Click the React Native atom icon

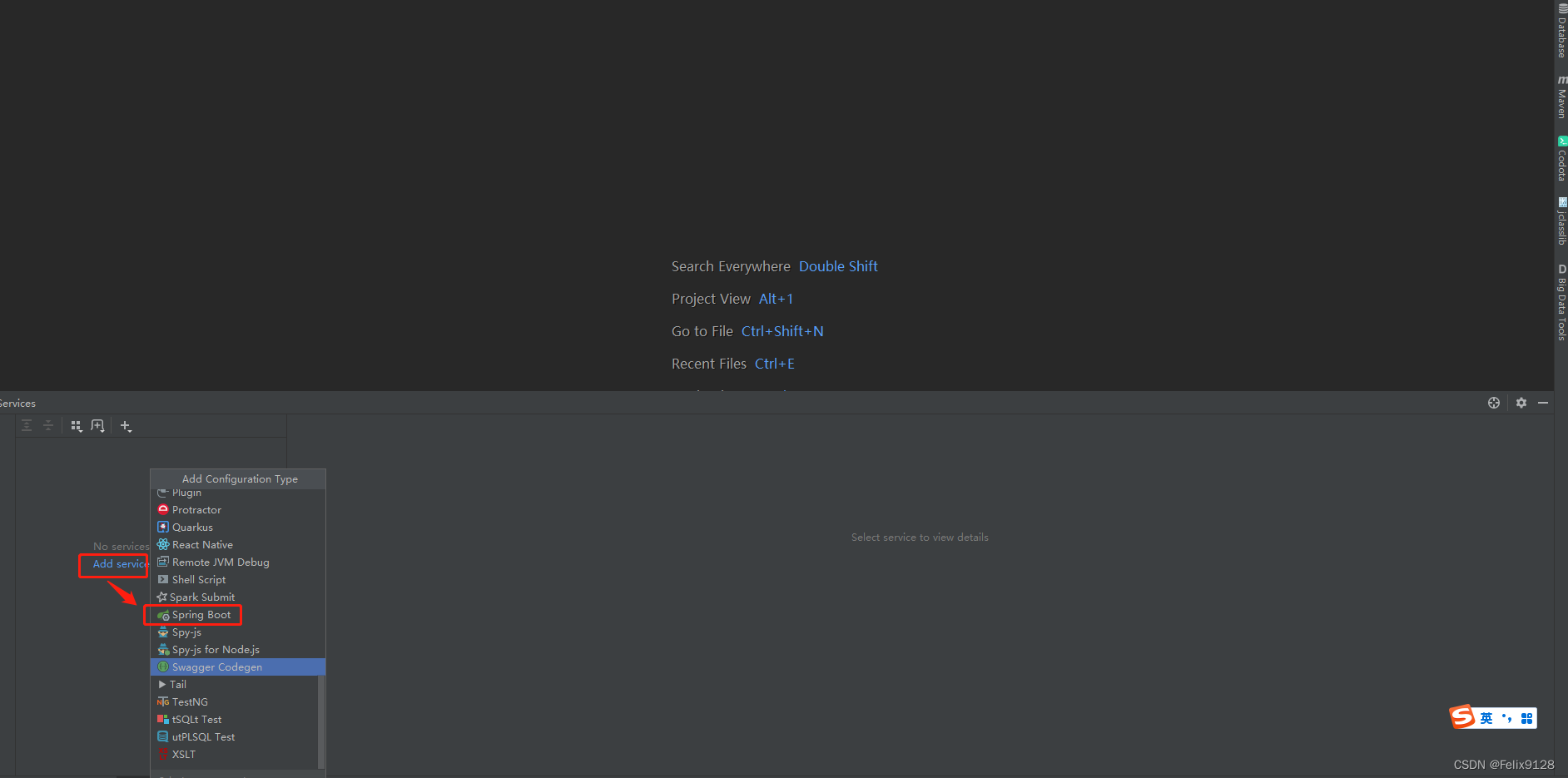pyautogui.click(x=163, y=544)
